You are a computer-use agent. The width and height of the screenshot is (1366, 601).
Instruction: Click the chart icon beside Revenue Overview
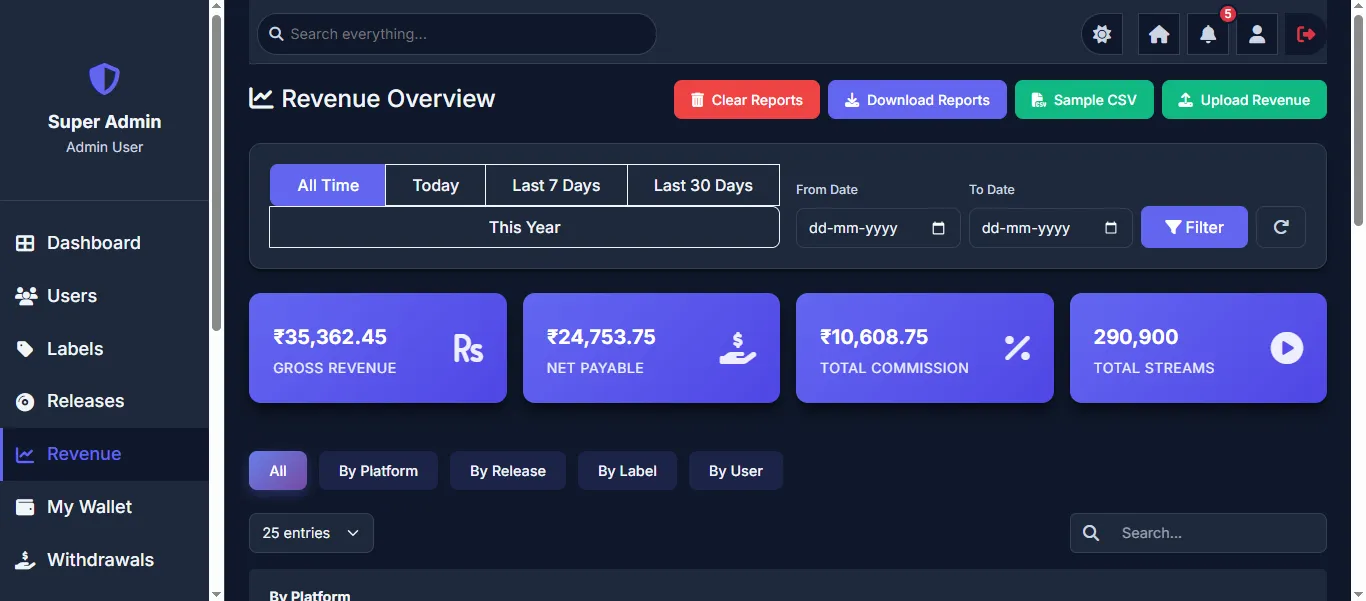click(x=261, y=98)
